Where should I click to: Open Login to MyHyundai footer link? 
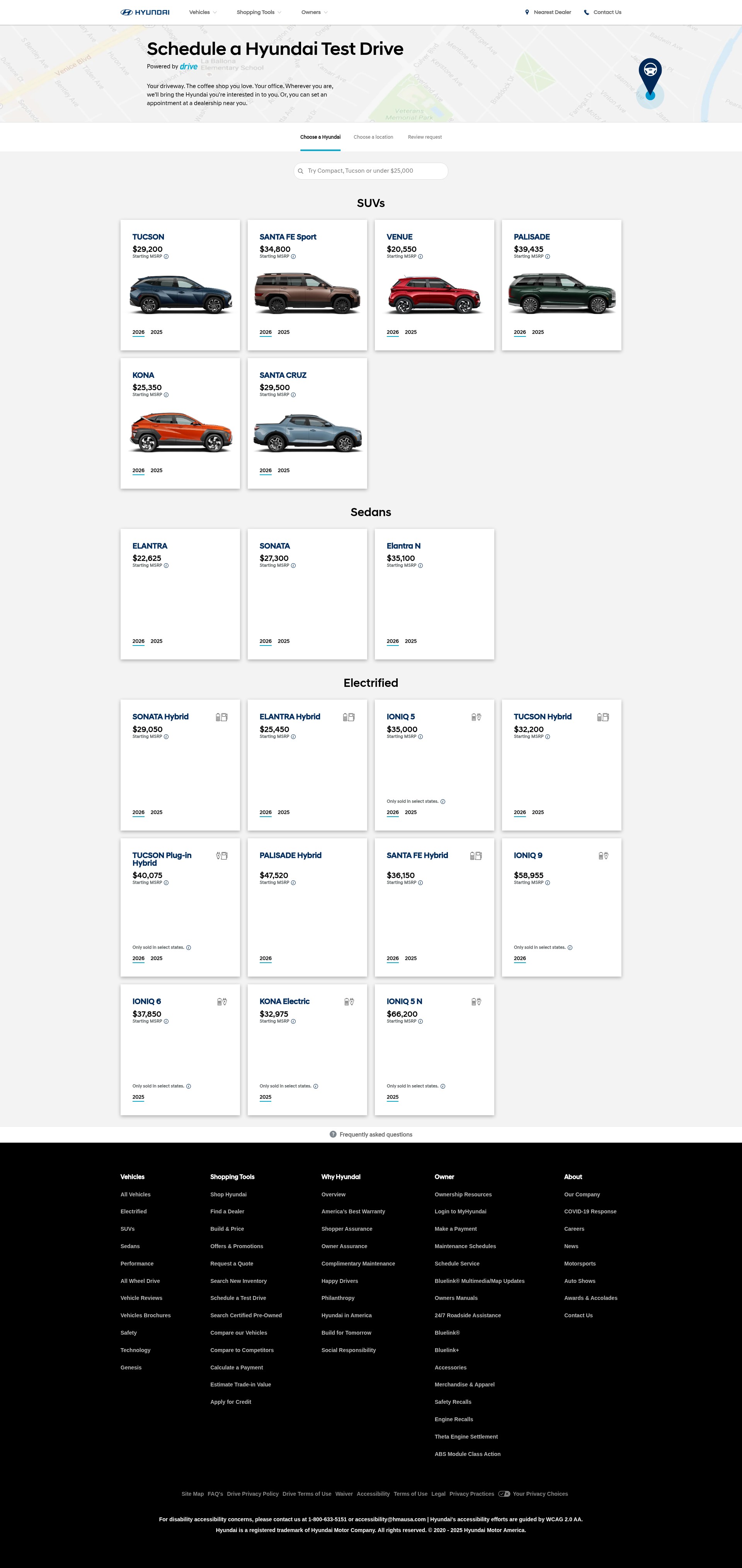460,1212
